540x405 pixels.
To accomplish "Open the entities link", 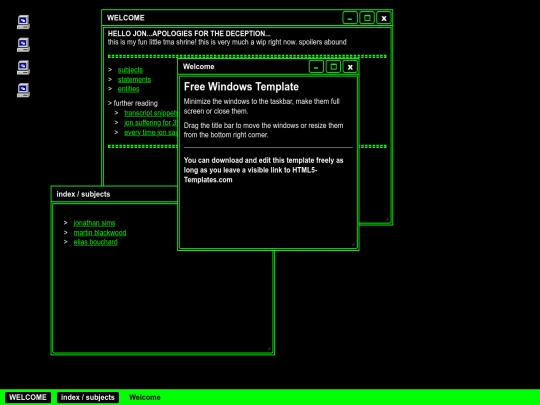I will pyautogui.click(x=128, y=89).
